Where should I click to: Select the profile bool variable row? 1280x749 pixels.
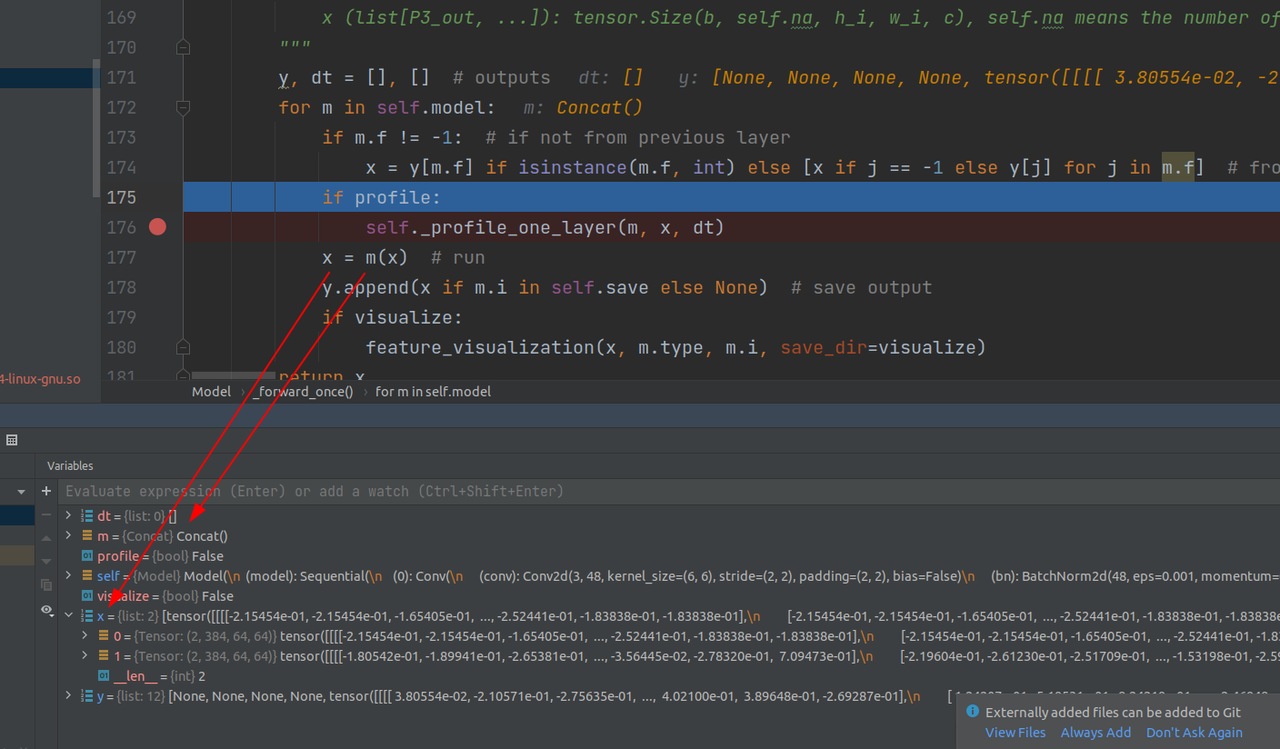tap(669, 556)
